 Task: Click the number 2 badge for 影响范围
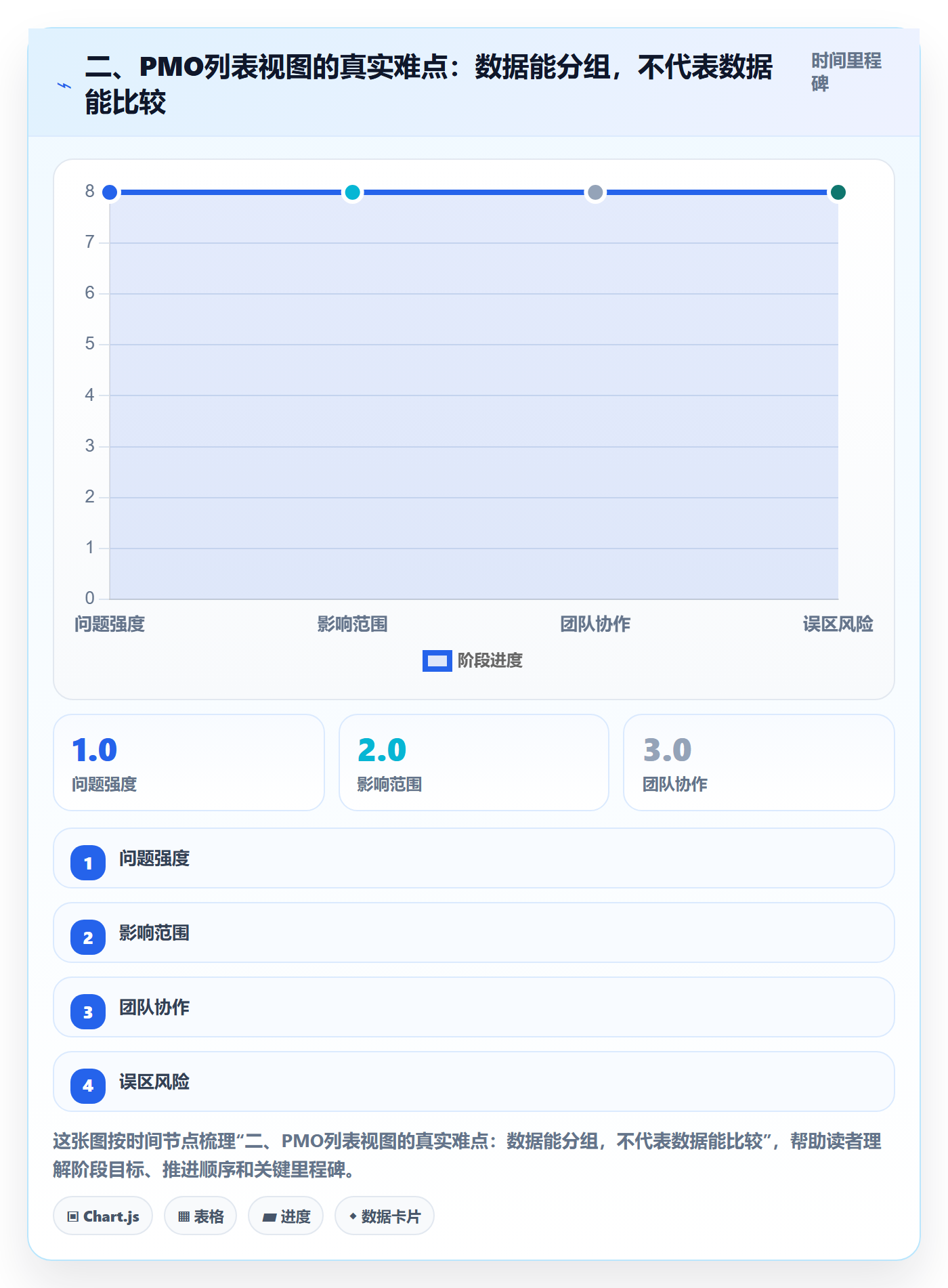point(88,937)
